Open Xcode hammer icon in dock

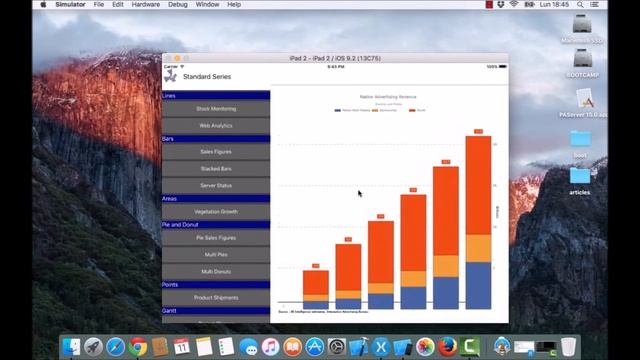(359, 347)
